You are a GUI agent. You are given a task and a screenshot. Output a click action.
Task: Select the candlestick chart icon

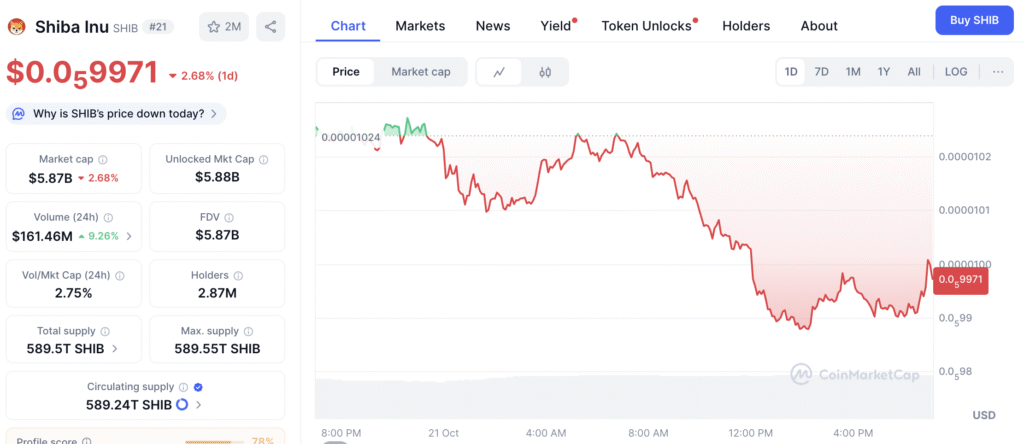point(545,72)
